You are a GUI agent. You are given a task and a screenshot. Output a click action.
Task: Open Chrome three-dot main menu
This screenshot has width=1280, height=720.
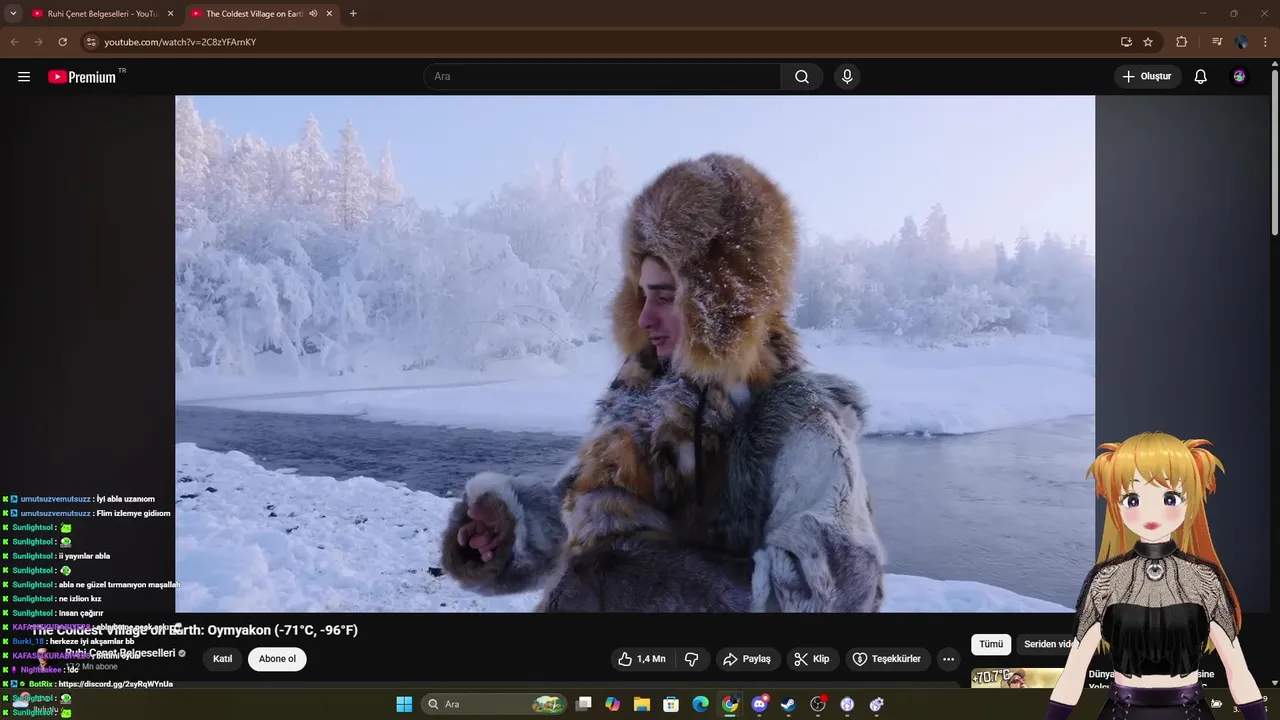[1265, 42]
